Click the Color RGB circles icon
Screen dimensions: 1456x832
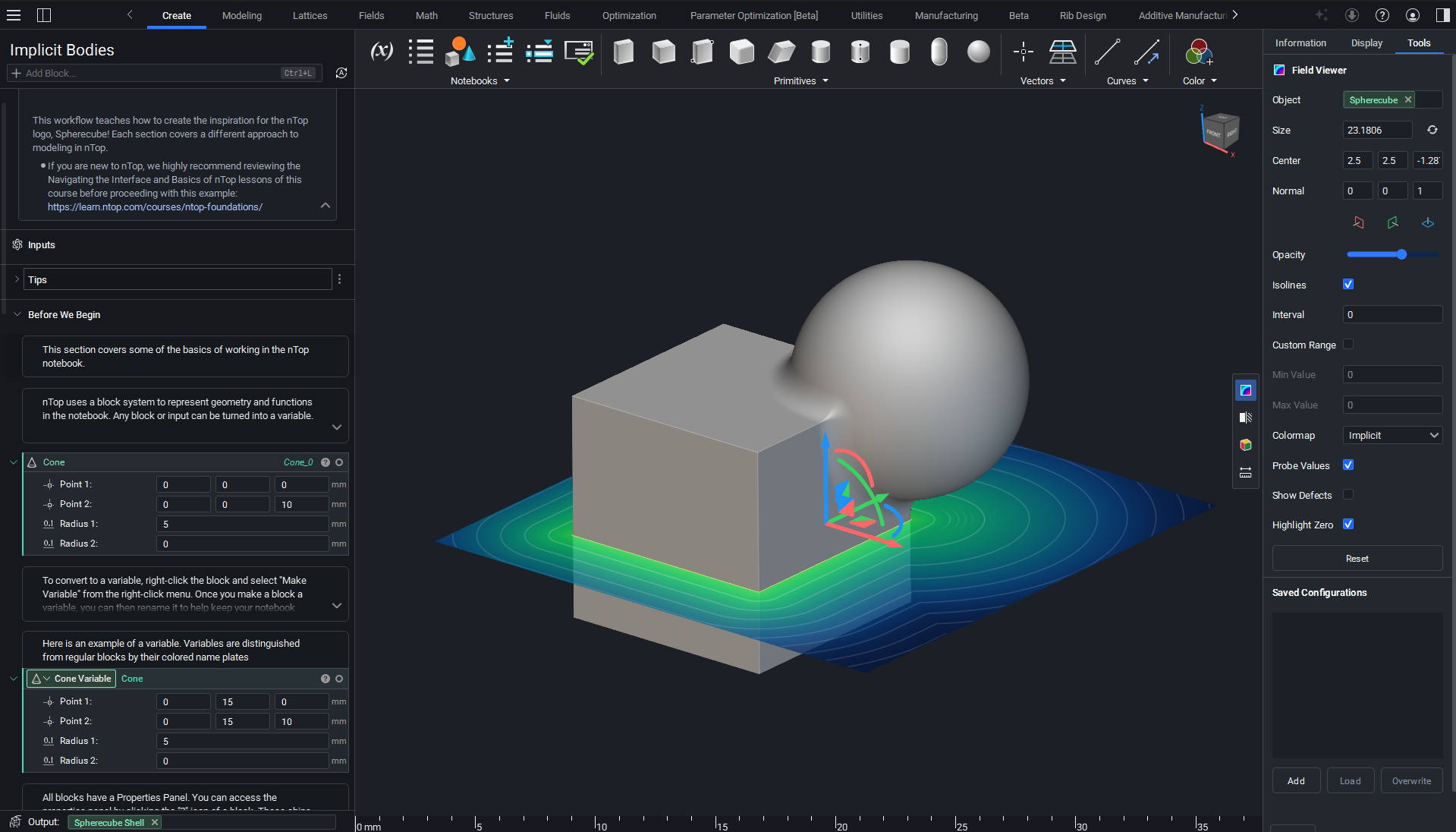(1199, 52)
